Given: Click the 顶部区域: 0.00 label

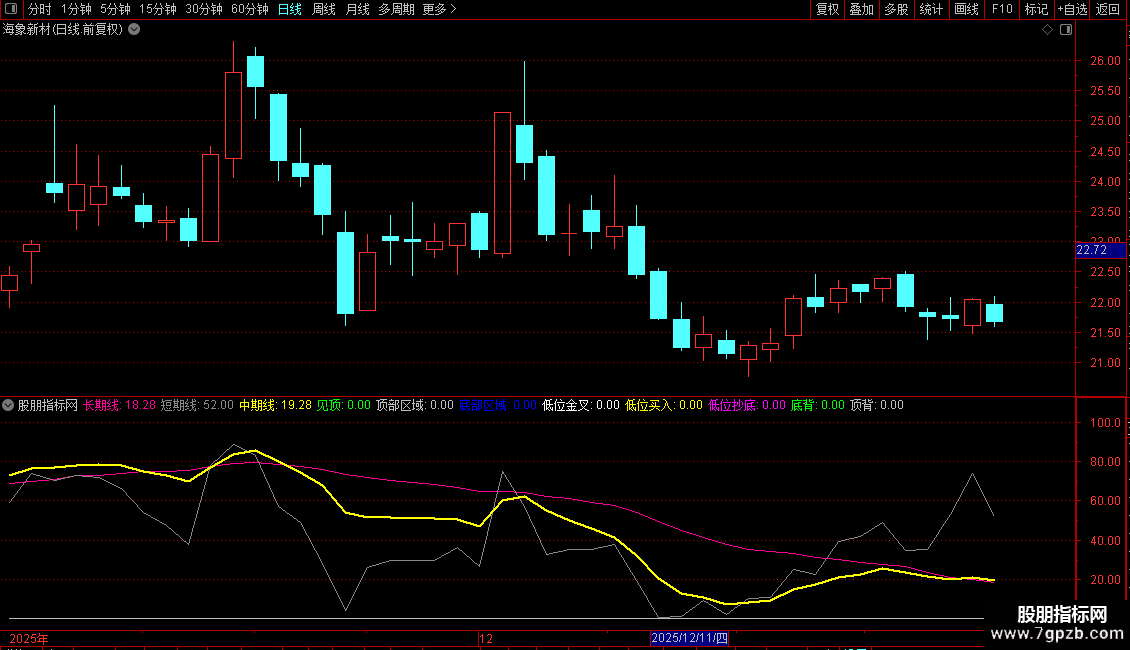Looking at the screenshot, I should (414, 405).
